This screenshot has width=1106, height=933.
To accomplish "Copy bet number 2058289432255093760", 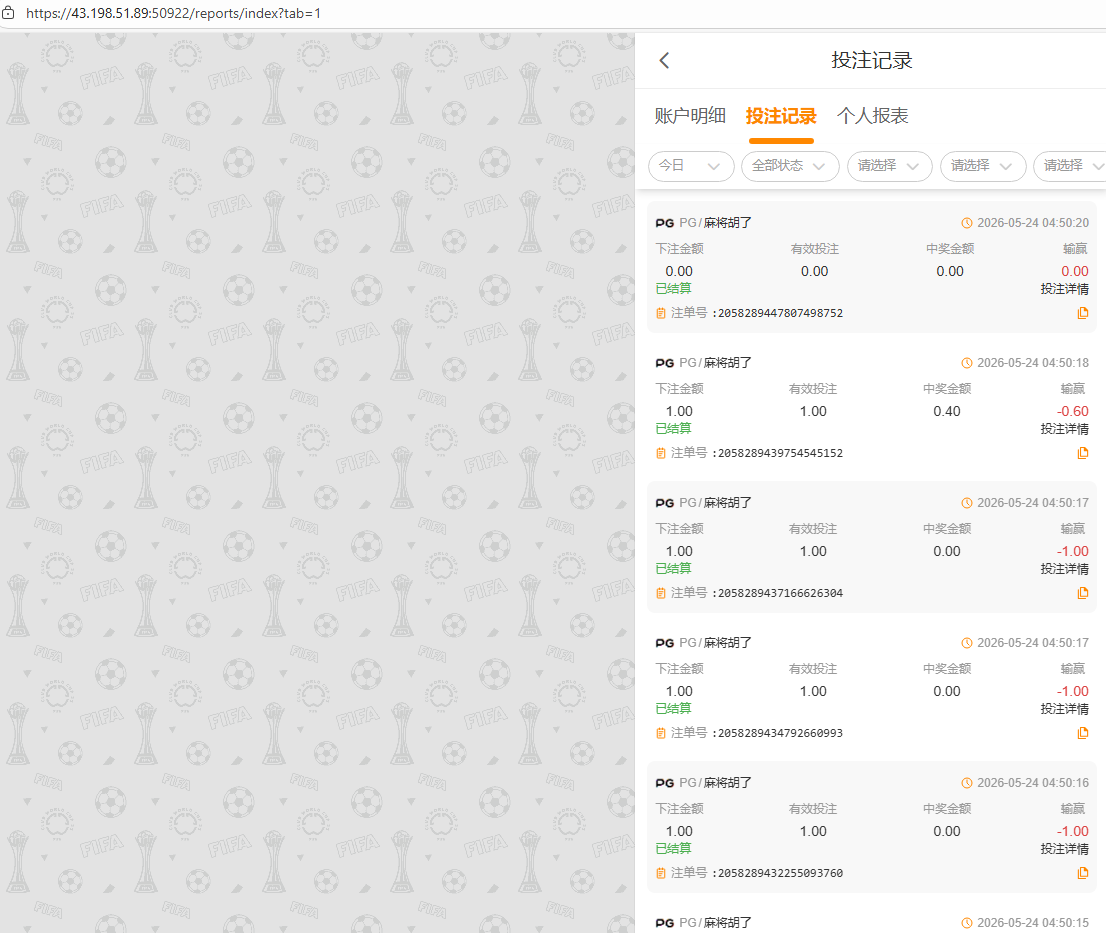I will point(1083,873).
